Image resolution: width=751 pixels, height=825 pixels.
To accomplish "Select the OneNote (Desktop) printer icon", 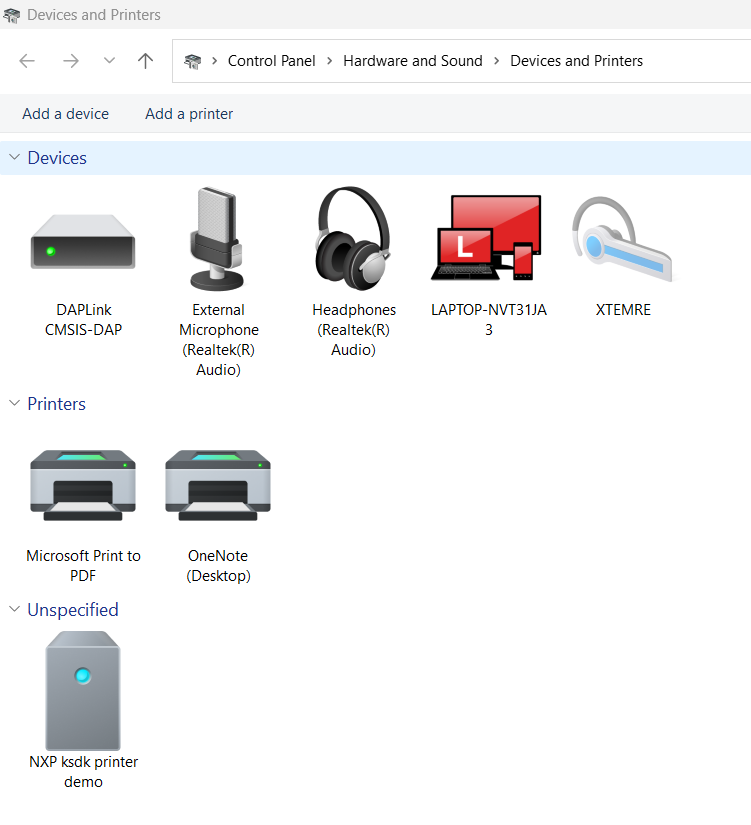I will click(x=218, y=485).
